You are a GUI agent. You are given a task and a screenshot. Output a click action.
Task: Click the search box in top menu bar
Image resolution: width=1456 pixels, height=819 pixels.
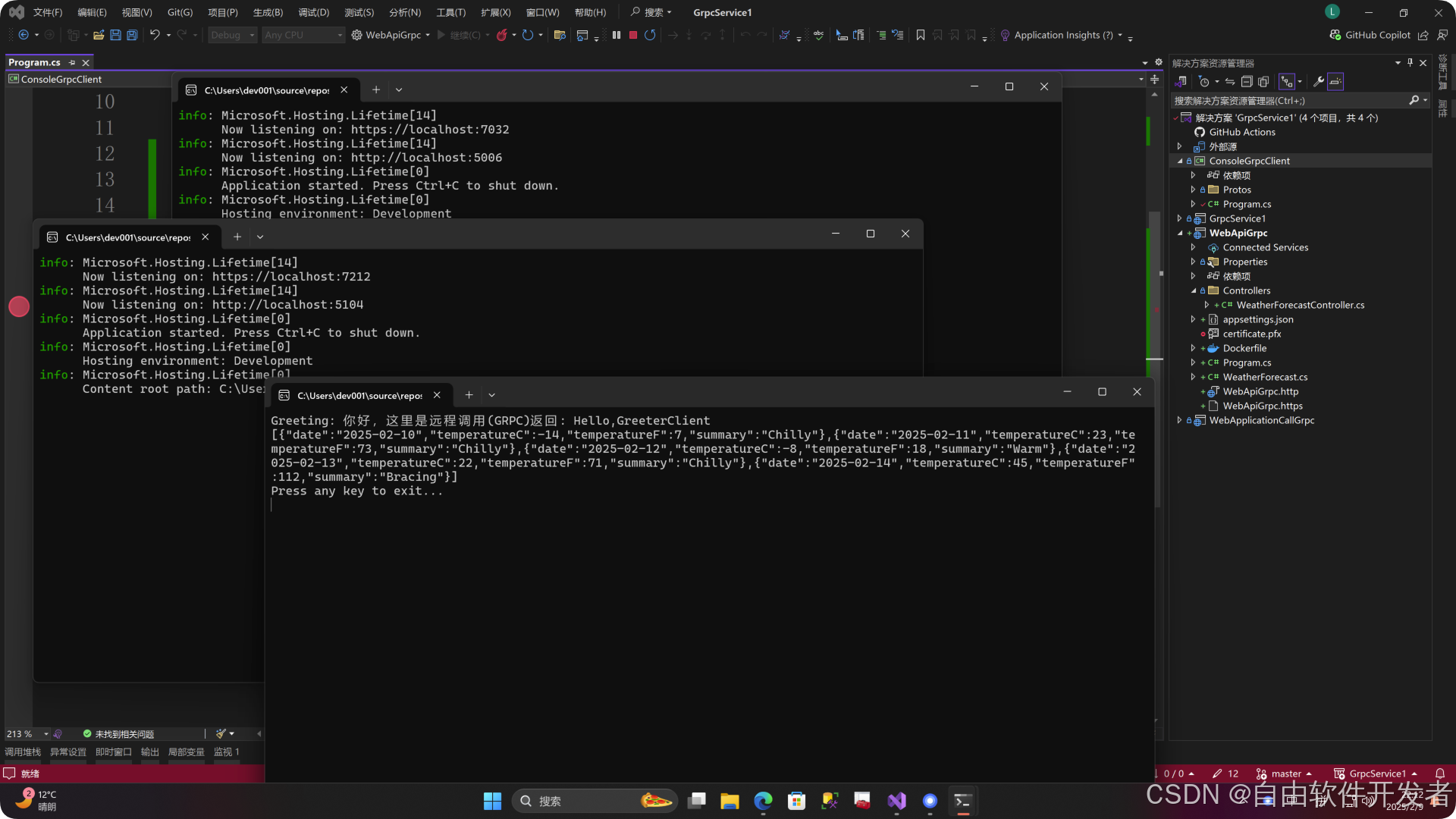[x=651, y=12]
